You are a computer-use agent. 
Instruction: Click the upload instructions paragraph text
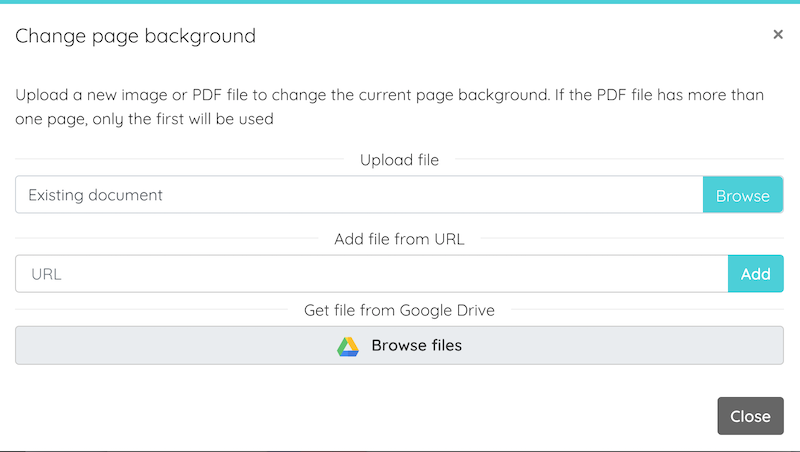389,107
